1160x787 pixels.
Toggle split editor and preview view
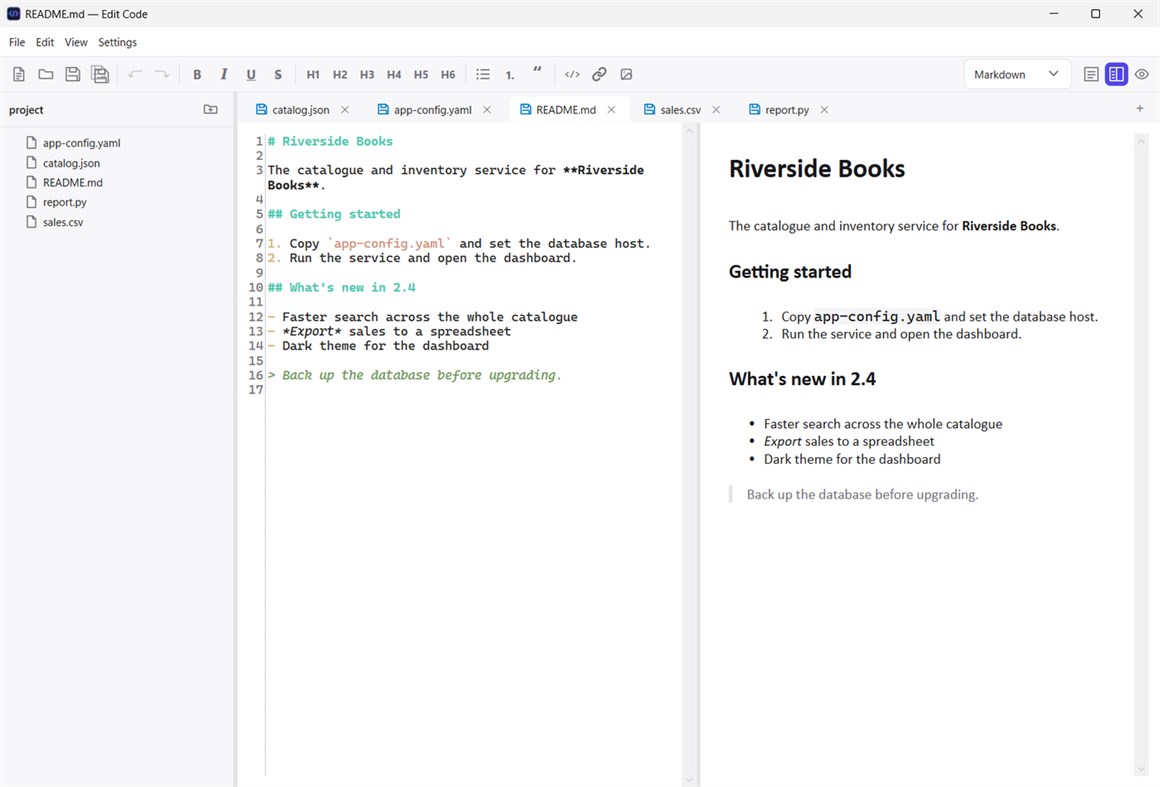(x=1116, y=74)
